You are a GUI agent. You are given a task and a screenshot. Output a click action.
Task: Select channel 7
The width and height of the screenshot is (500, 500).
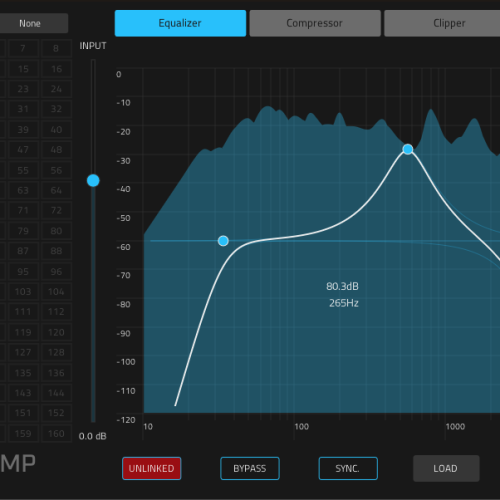click(x=23, y=49)
